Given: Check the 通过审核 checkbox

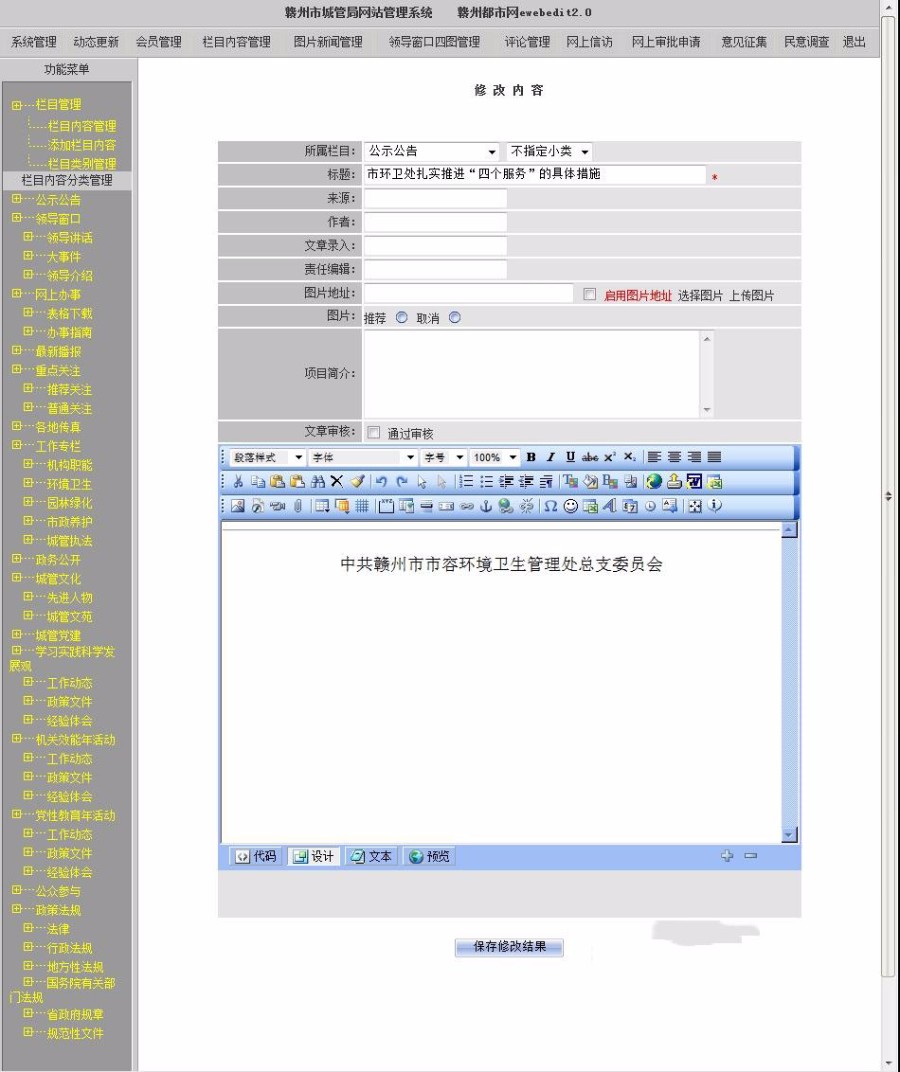Looking at the screenshot, I should tap(373, 432).
